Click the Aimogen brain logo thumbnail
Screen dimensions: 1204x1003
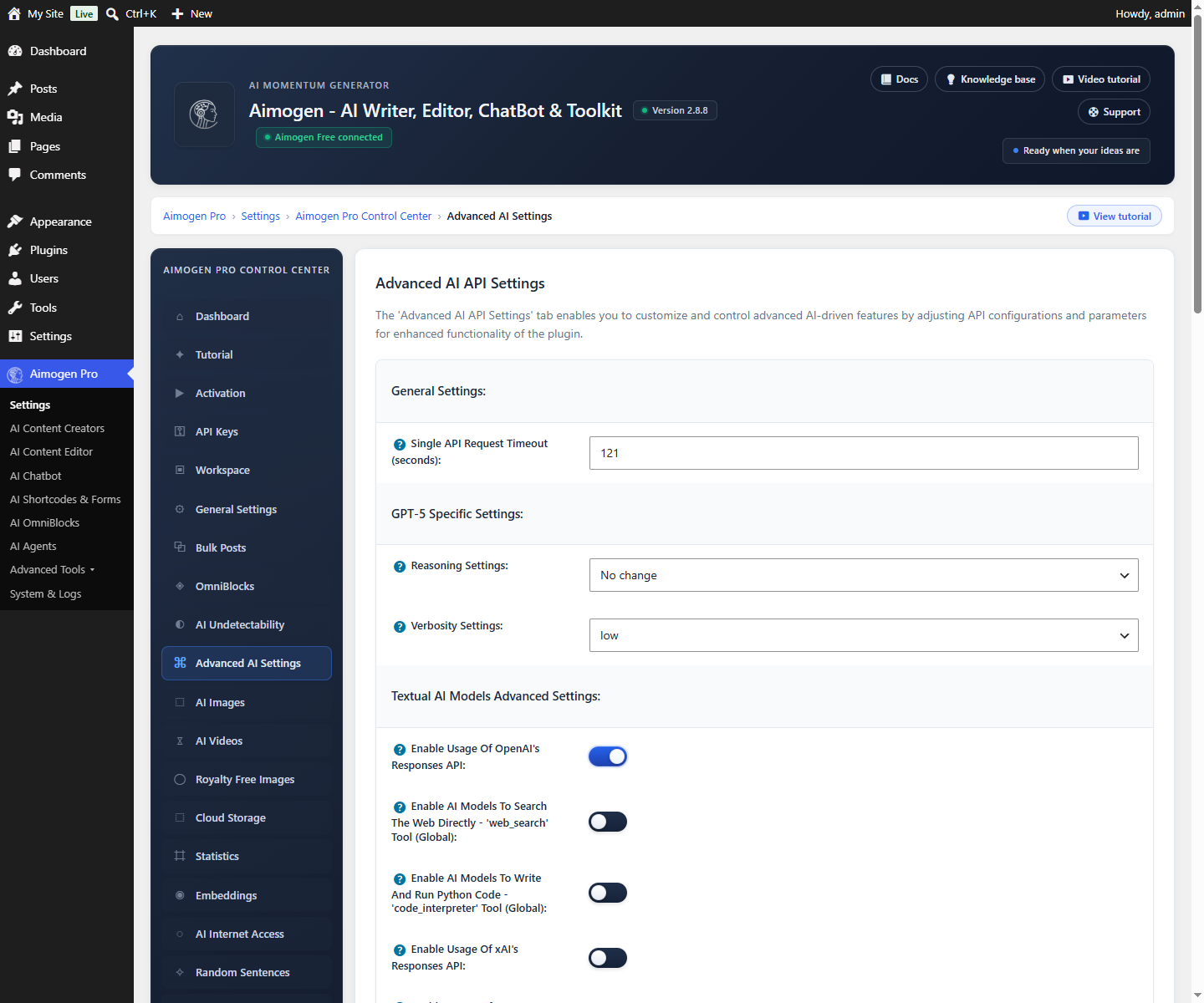pos(204,115)
